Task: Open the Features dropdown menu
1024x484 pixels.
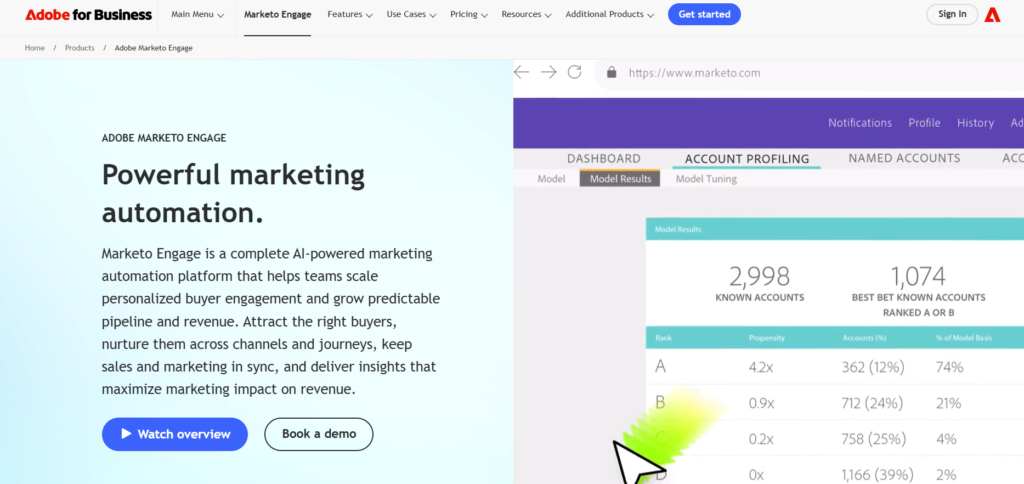Action: pyautogui.click(x=349, y=15)
